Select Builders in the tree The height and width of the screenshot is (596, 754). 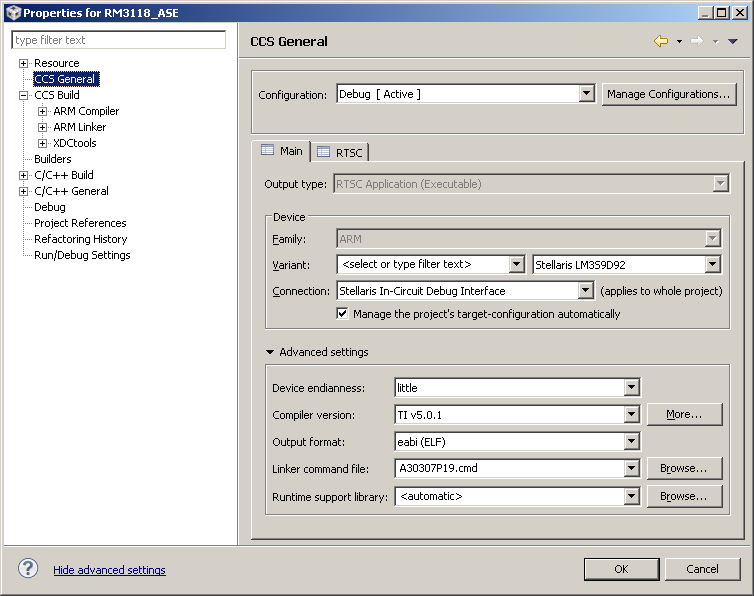[x=52, y=159]
